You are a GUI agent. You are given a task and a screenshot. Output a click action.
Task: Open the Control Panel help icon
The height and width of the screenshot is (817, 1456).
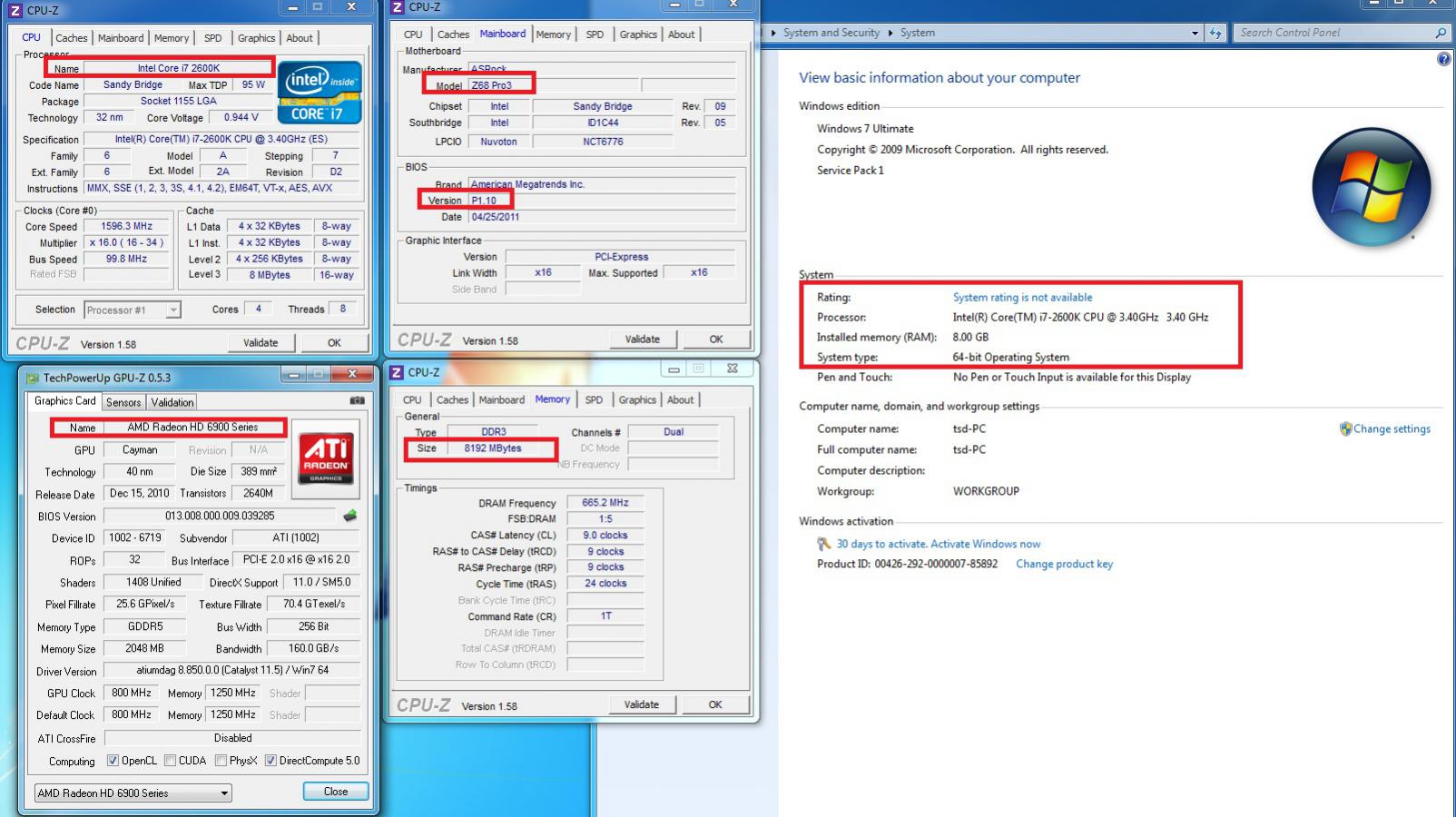(x=1443, y=60)
